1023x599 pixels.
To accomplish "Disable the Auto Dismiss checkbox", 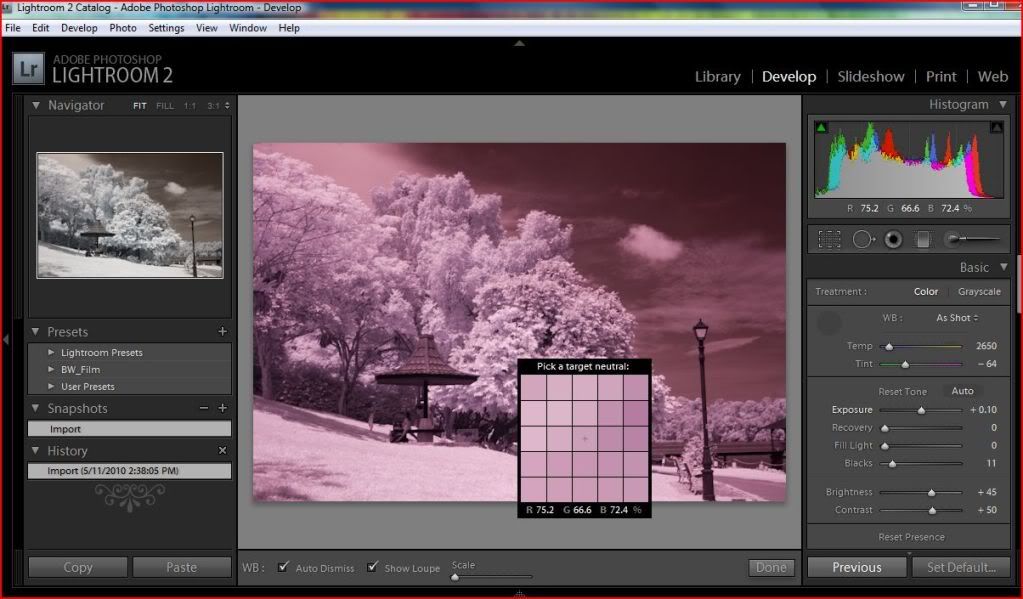I will [283, 567].
